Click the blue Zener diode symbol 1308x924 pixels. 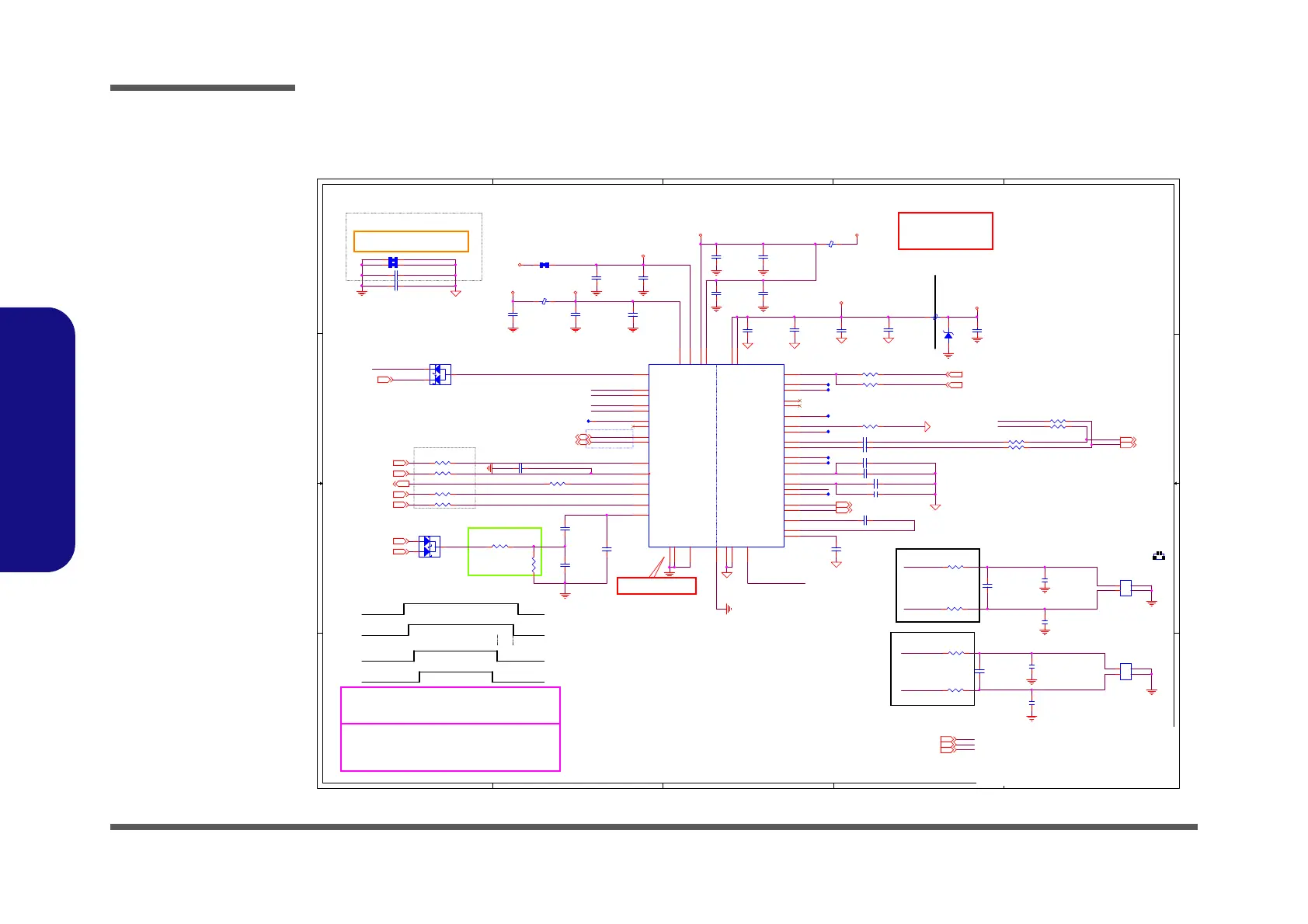948,335
